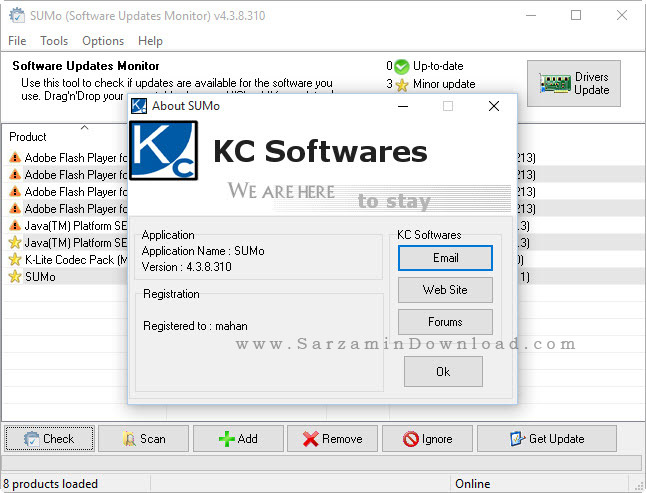Click the Get Update button
Image resolution: width=646 pixels, height=493 pixels.
pyautogui.click(x=547, y=439)
